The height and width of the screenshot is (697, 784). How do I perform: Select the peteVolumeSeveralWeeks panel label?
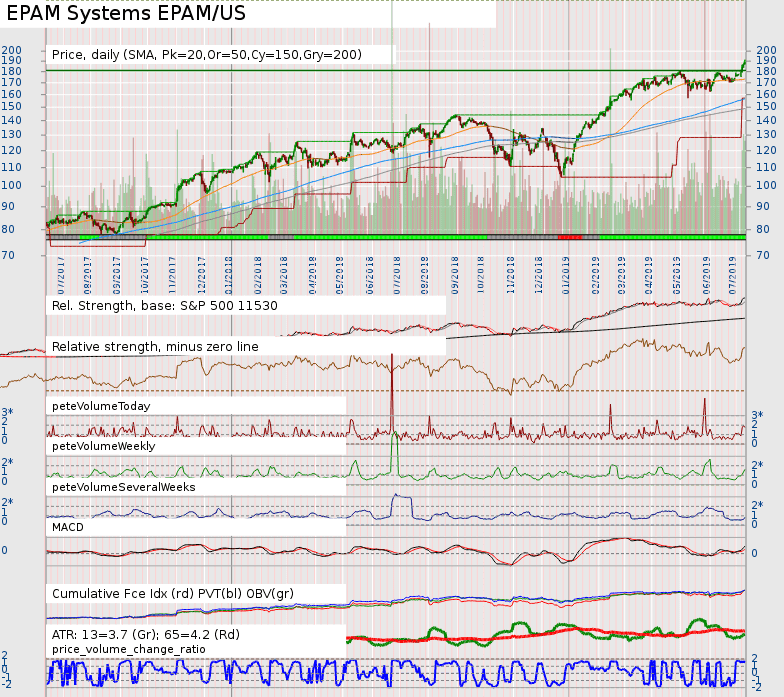click(x=124, y=487)
